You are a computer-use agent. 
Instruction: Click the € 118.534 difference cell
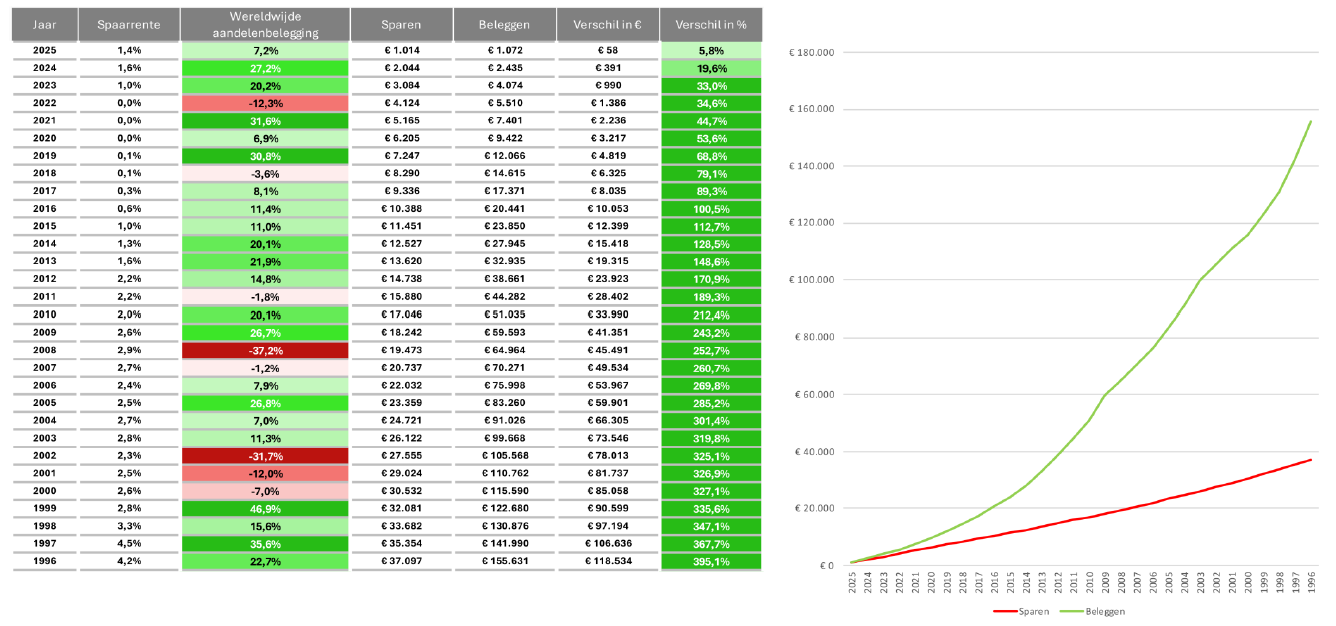[608, 561]
